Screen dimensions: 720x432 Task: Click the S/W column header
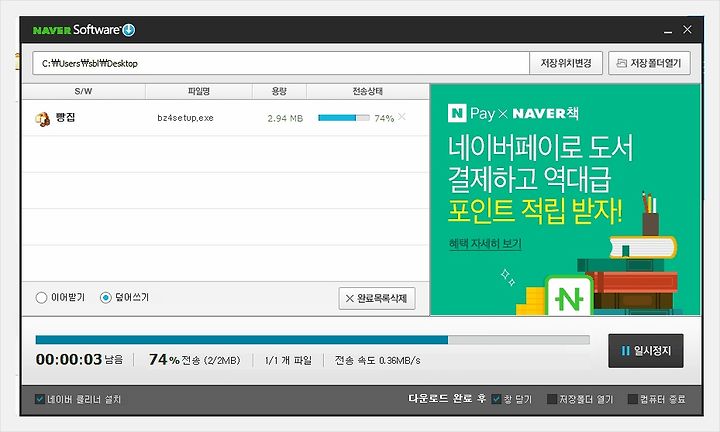(x=83, y=91)
